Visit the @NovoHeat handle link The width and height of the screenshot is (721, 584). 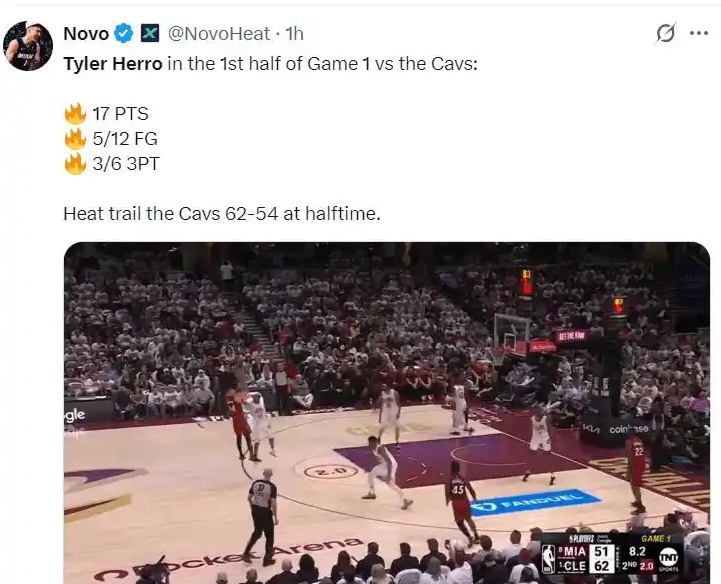point(218,34)
